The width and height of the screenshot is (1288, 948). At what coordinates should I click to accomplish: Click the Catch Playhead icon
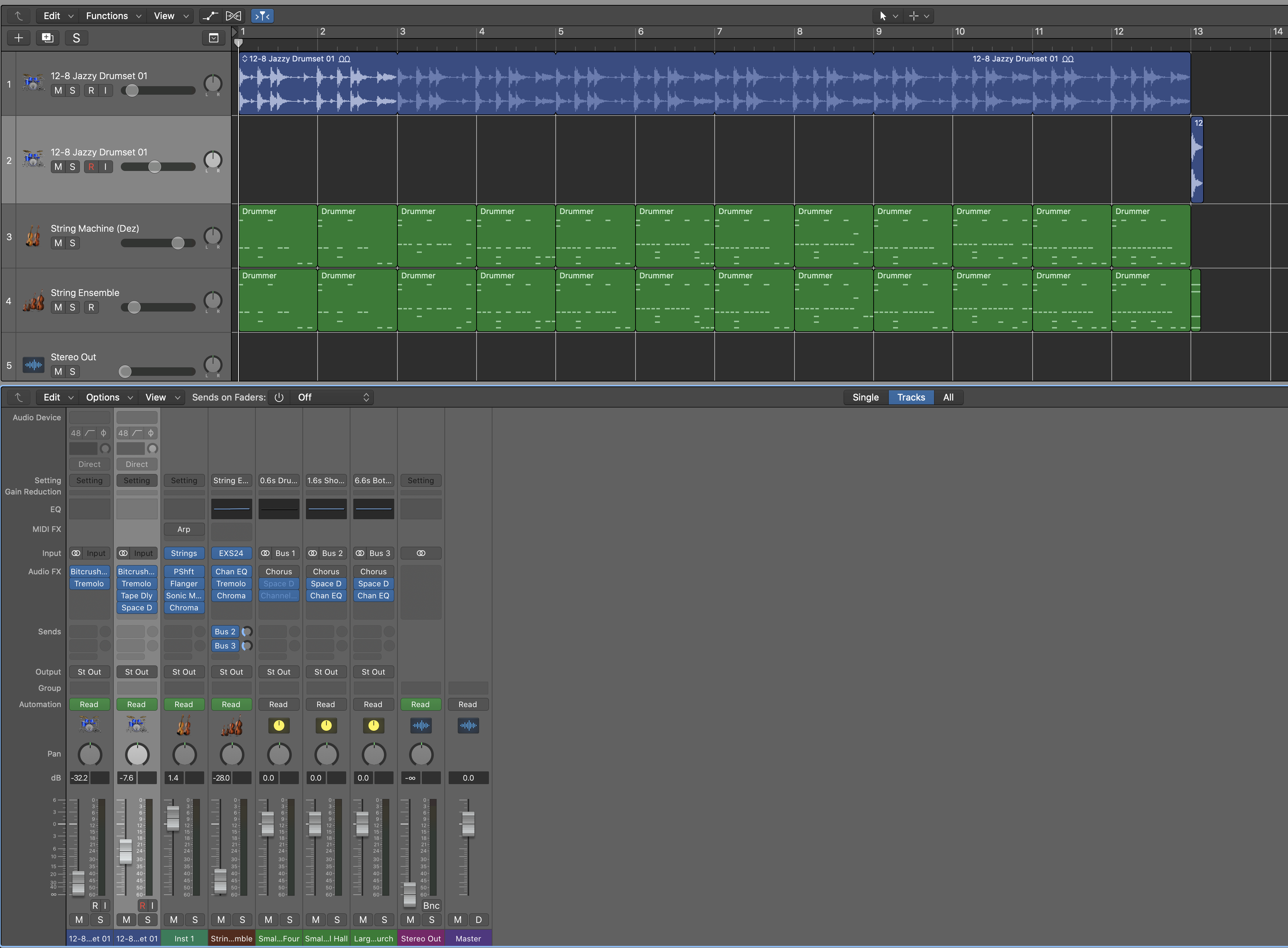click(x=262, y=16)
